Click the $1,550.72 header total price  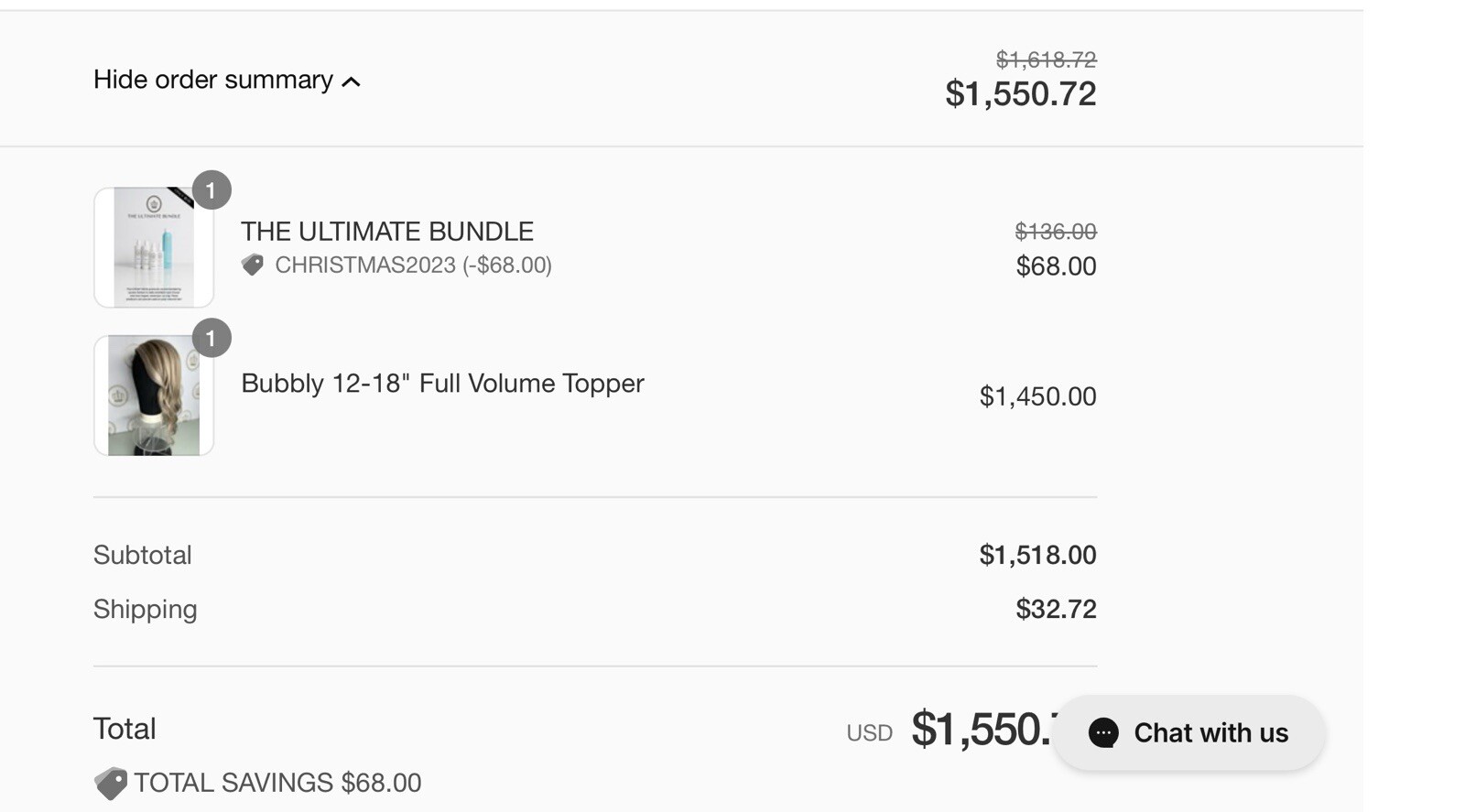1020,93
